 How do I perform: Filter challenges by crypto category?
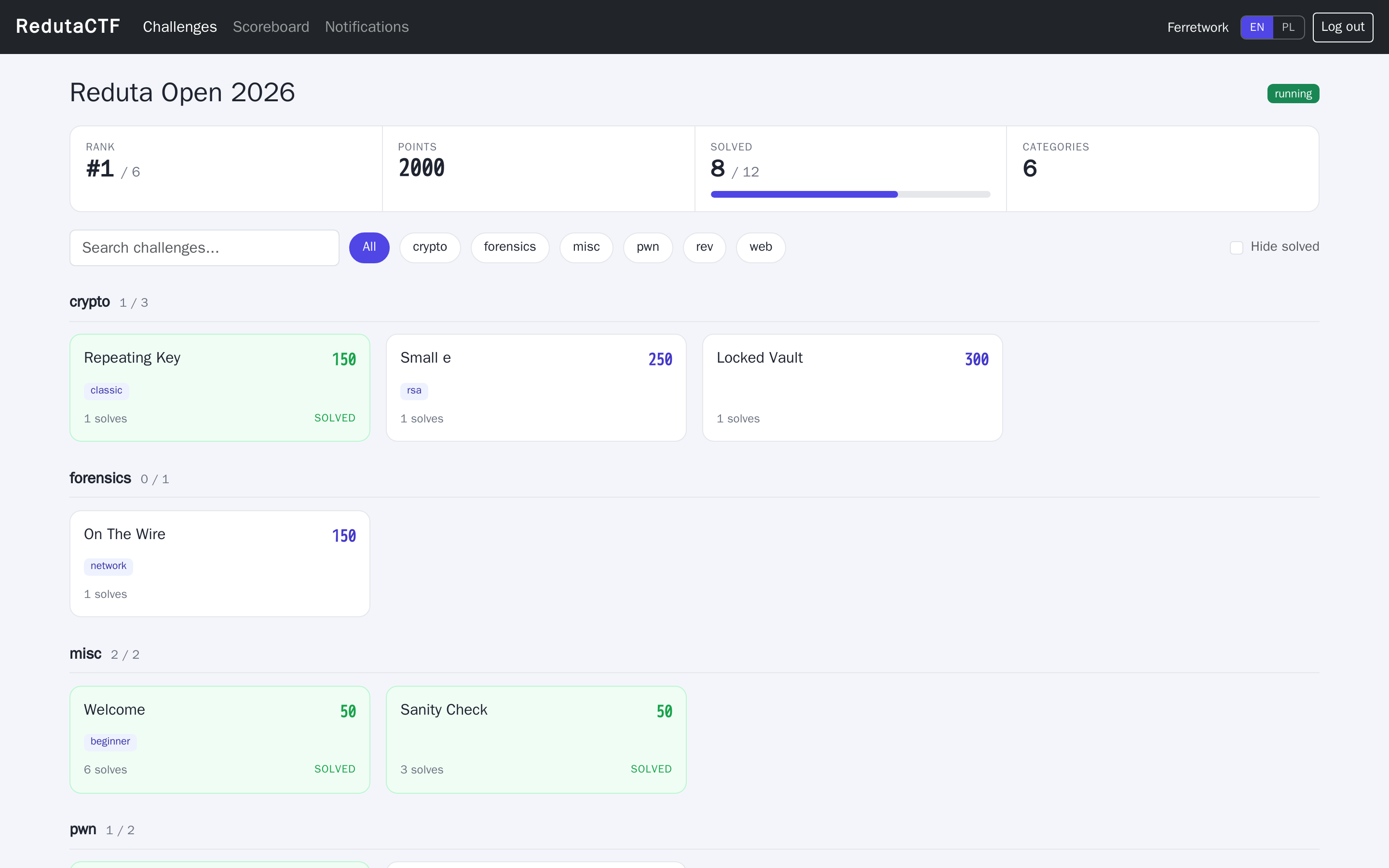coord(430,247)
